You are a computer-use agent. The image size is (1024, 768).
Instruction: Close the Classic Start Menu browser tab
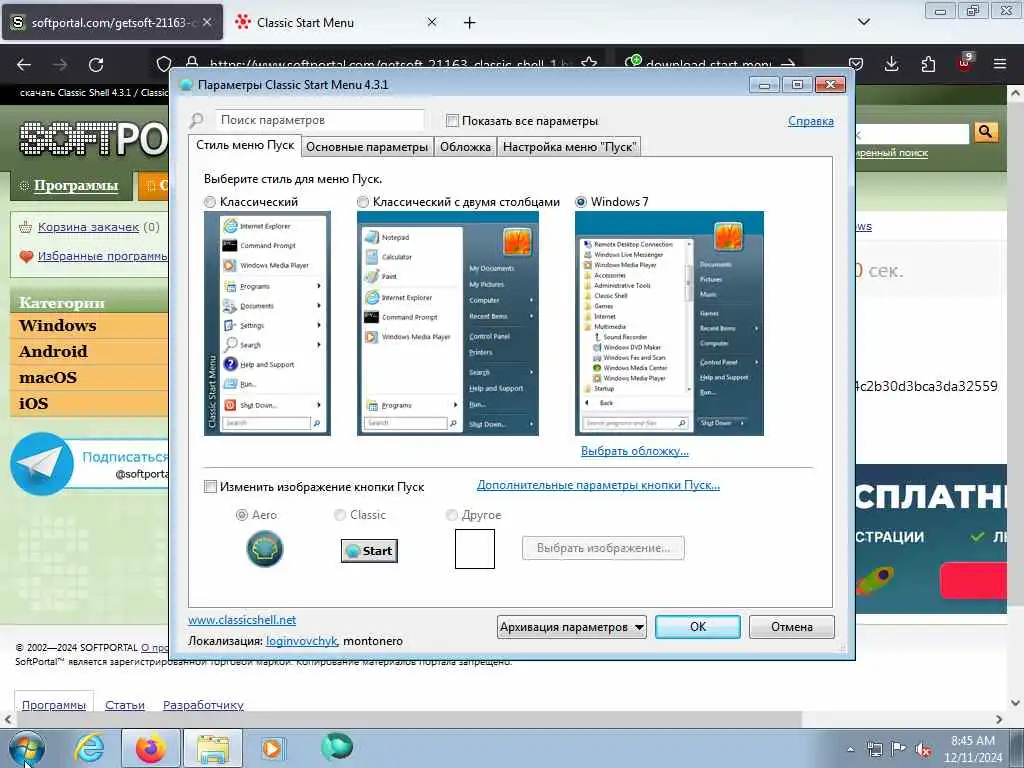(432, 22)
